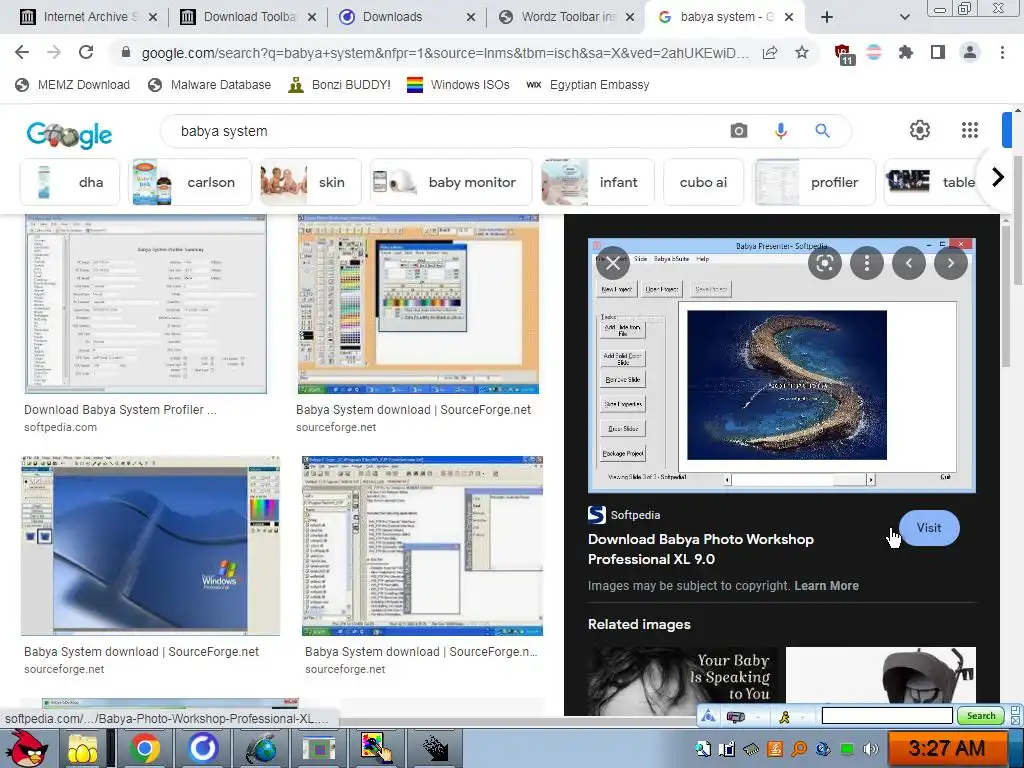
Task: Open Babya System Profiler thumbnail
Action: [146, 304]
